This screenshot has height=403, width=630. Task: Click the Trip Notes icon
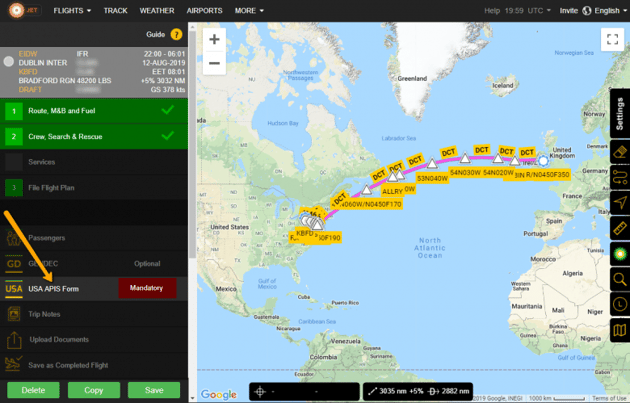pyautogui.click(x=14, y=314)
